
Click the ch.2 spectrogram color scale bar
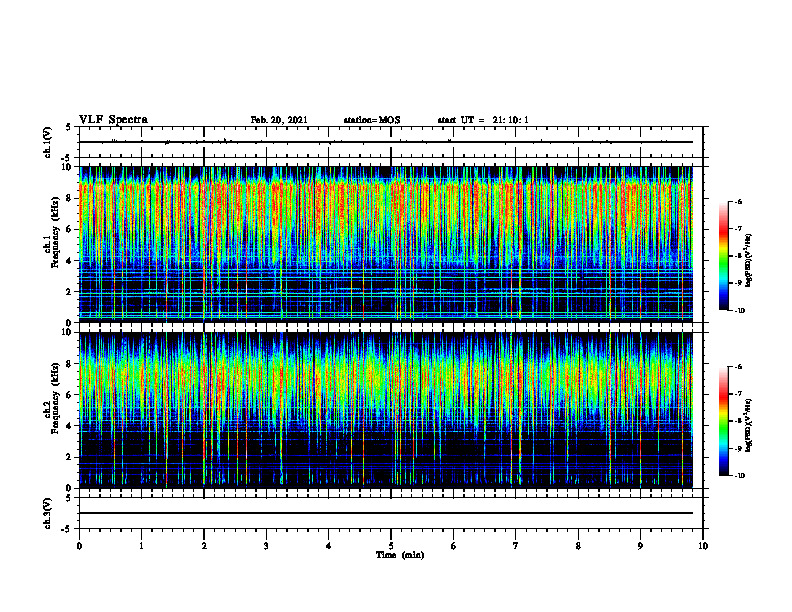coord(723,421)
